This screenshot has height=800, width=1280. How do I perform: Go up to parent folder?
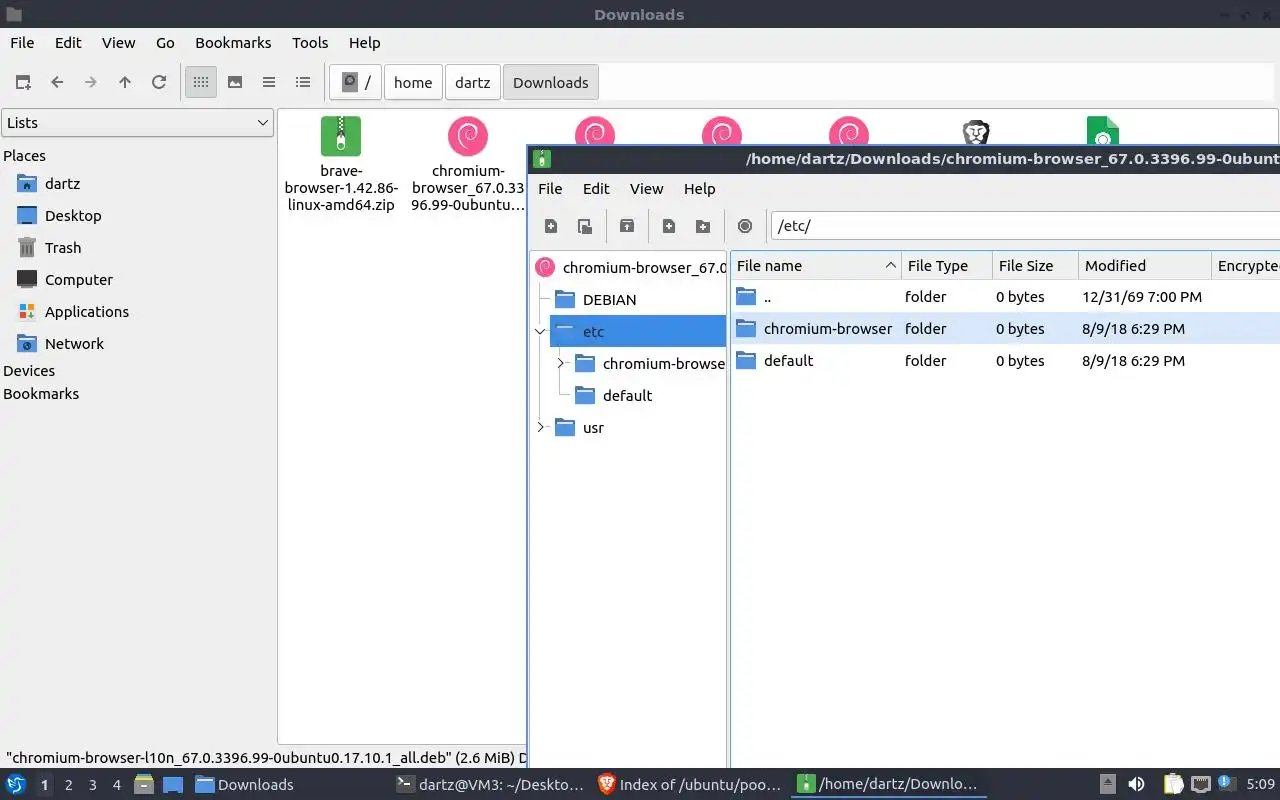coord(125,82)
